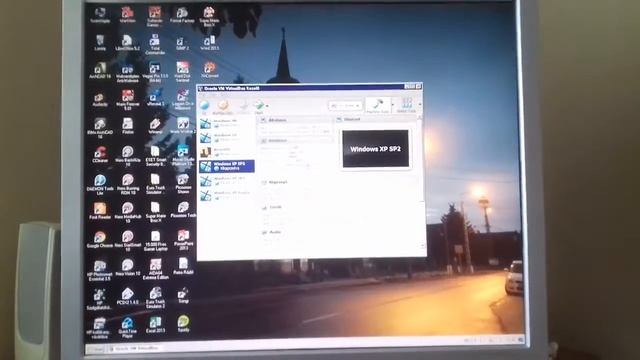Open the Euro Truck Simulator 2 desktop icon
Image resolution: width=640 pixels, height=360 pixels.
click(155, 298)
